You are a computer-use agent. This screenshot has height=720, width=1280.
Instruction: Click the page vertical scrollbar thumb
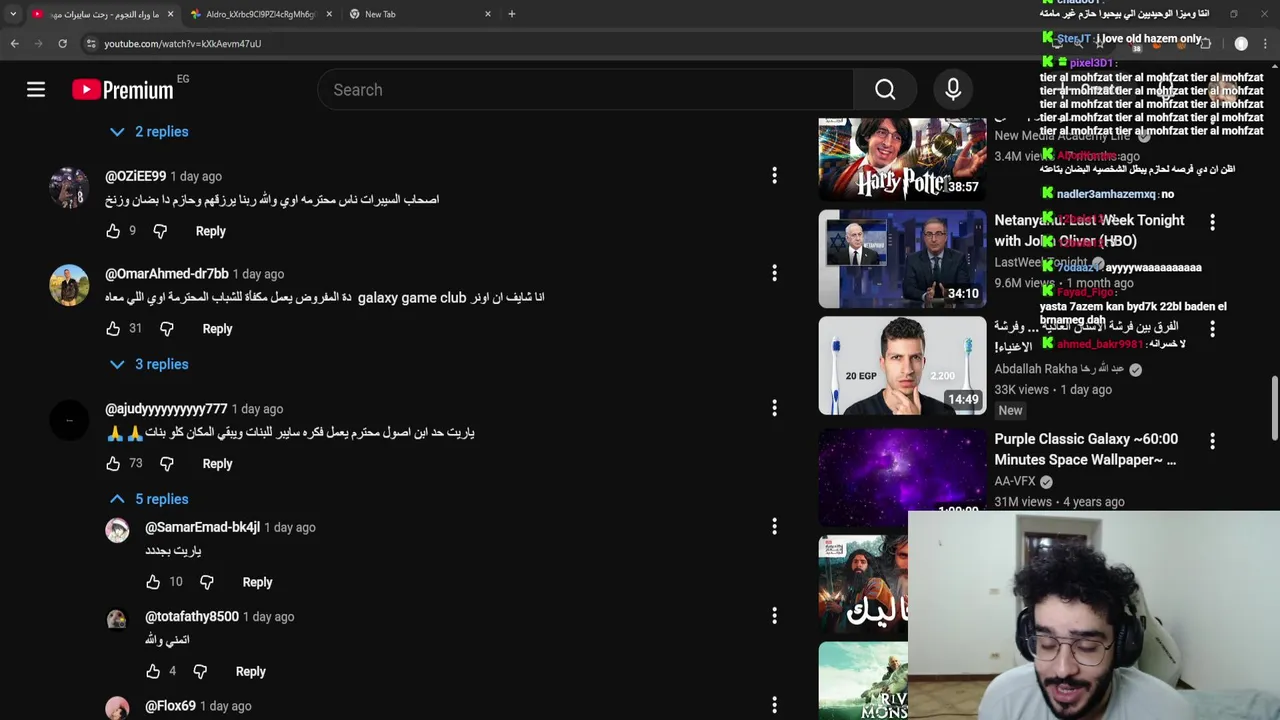point(1274,407)
